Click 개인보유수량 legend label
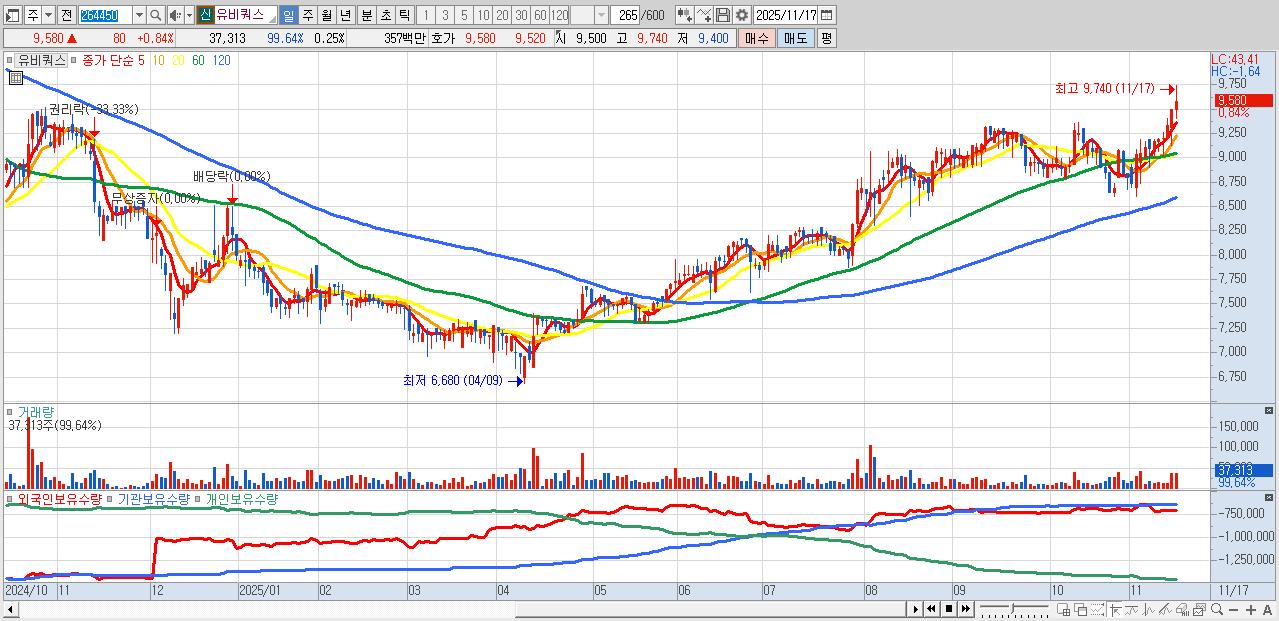The width and height of the screenshot is (1279, 621). tap(243, 498)
